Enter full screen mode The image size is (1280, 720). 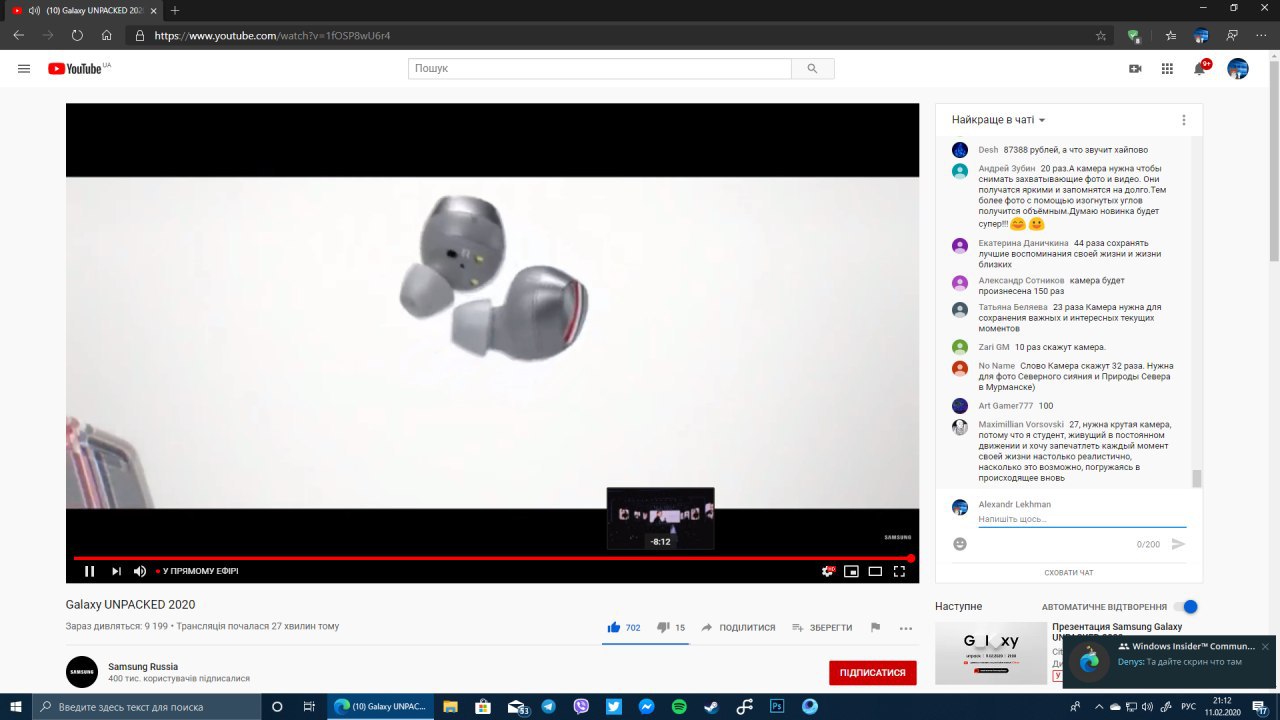coord(899,571)
